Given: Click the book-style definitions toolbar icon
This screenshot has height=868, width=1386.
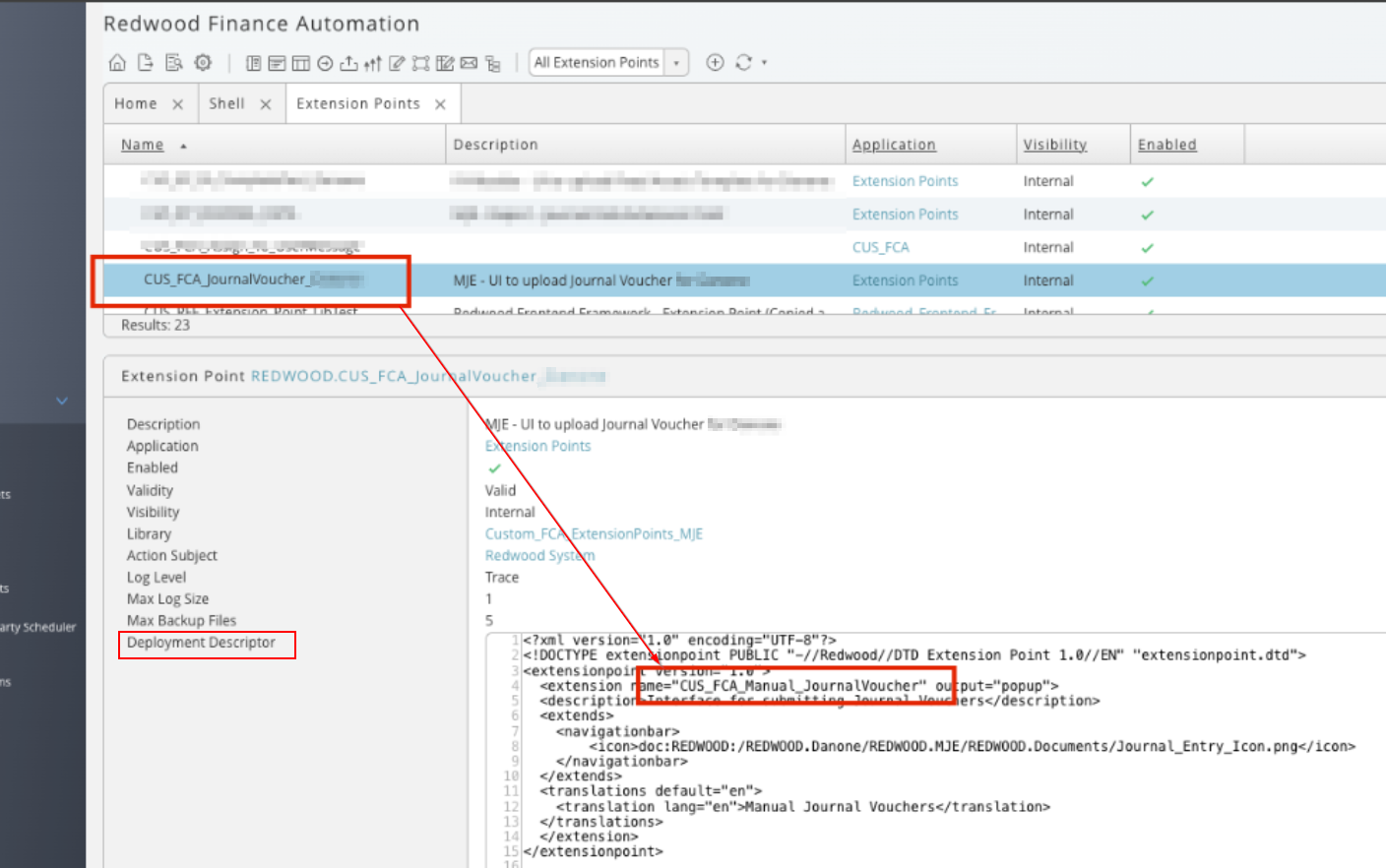Looking at the screenshot, I should [x=253, y=63].
